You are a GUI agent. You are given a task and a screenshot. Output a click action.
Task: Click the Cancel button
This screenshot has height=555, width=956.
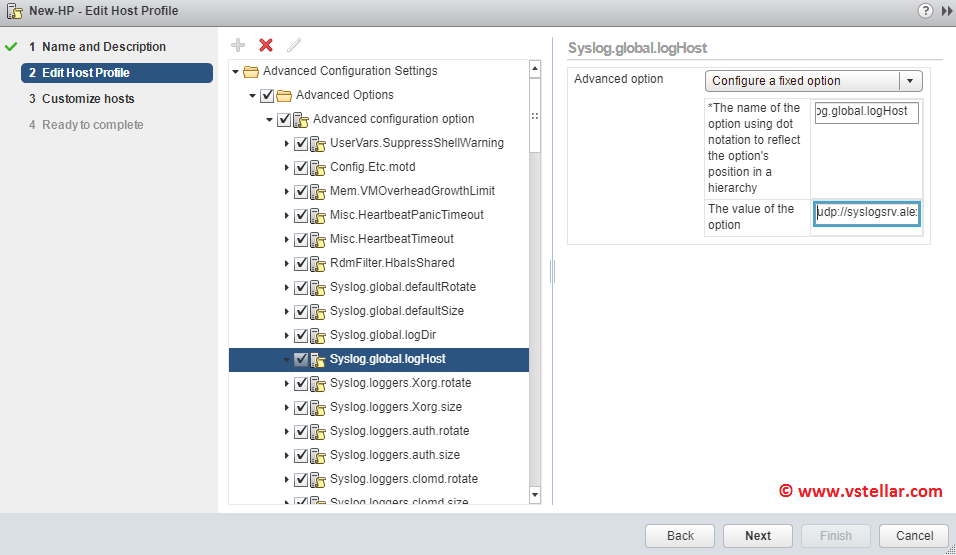point(914,535)
